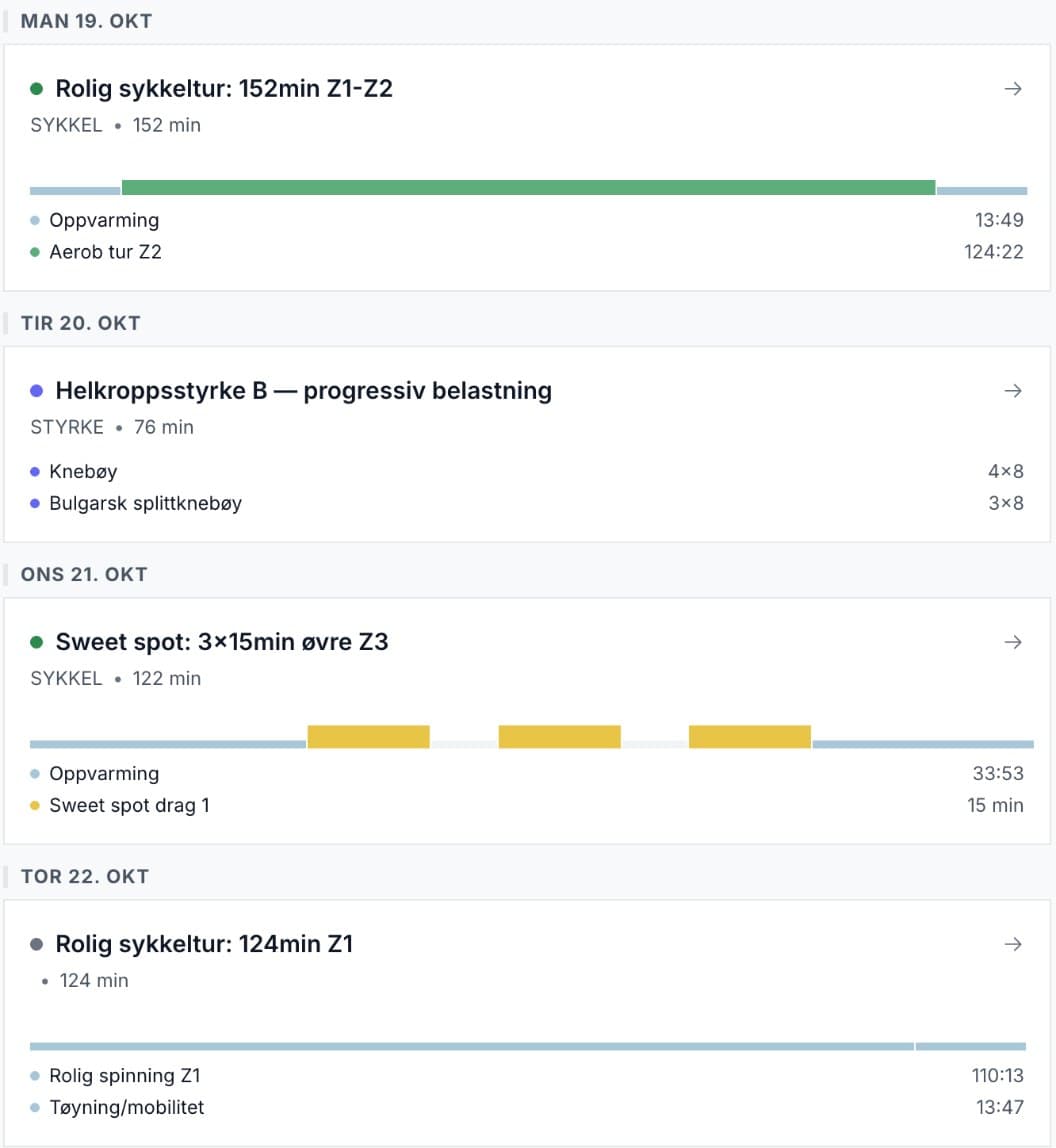Open the Rolig sykkeltur 152min arrow icon
Viewport: 1056px width, 1148px height.
[x=1013, y=89]
